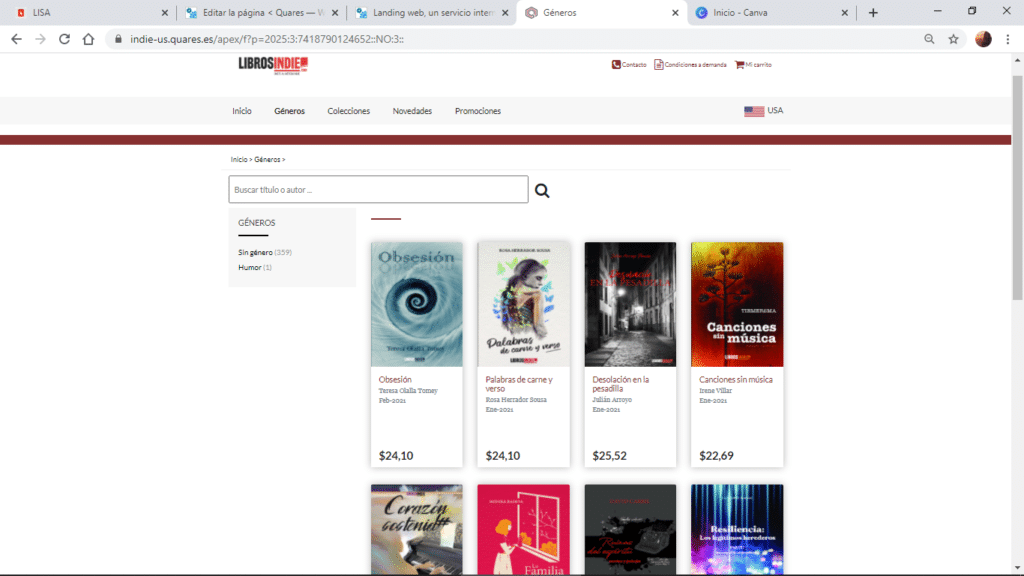Click the Libros Indie logo
The image size is (1024, 576).
tap(273, 65)
